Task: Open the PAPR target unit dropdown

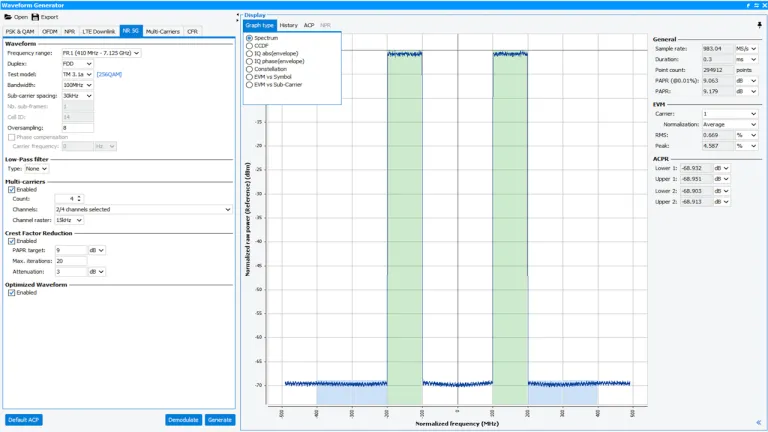Action: pyautogui.click(x=96, y=250)
